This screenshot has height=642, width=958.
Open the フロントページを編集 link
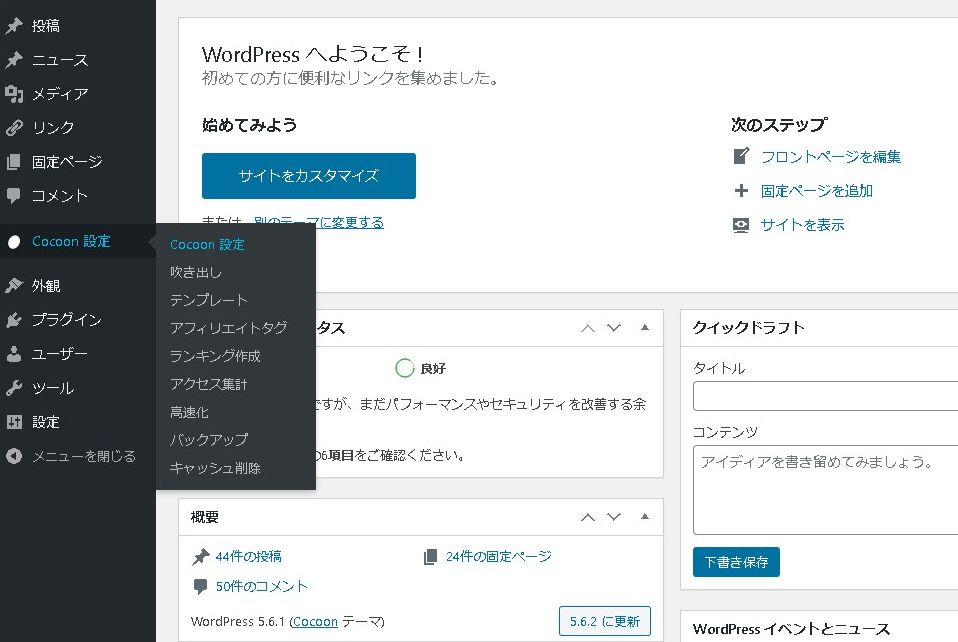pos(830,157)
